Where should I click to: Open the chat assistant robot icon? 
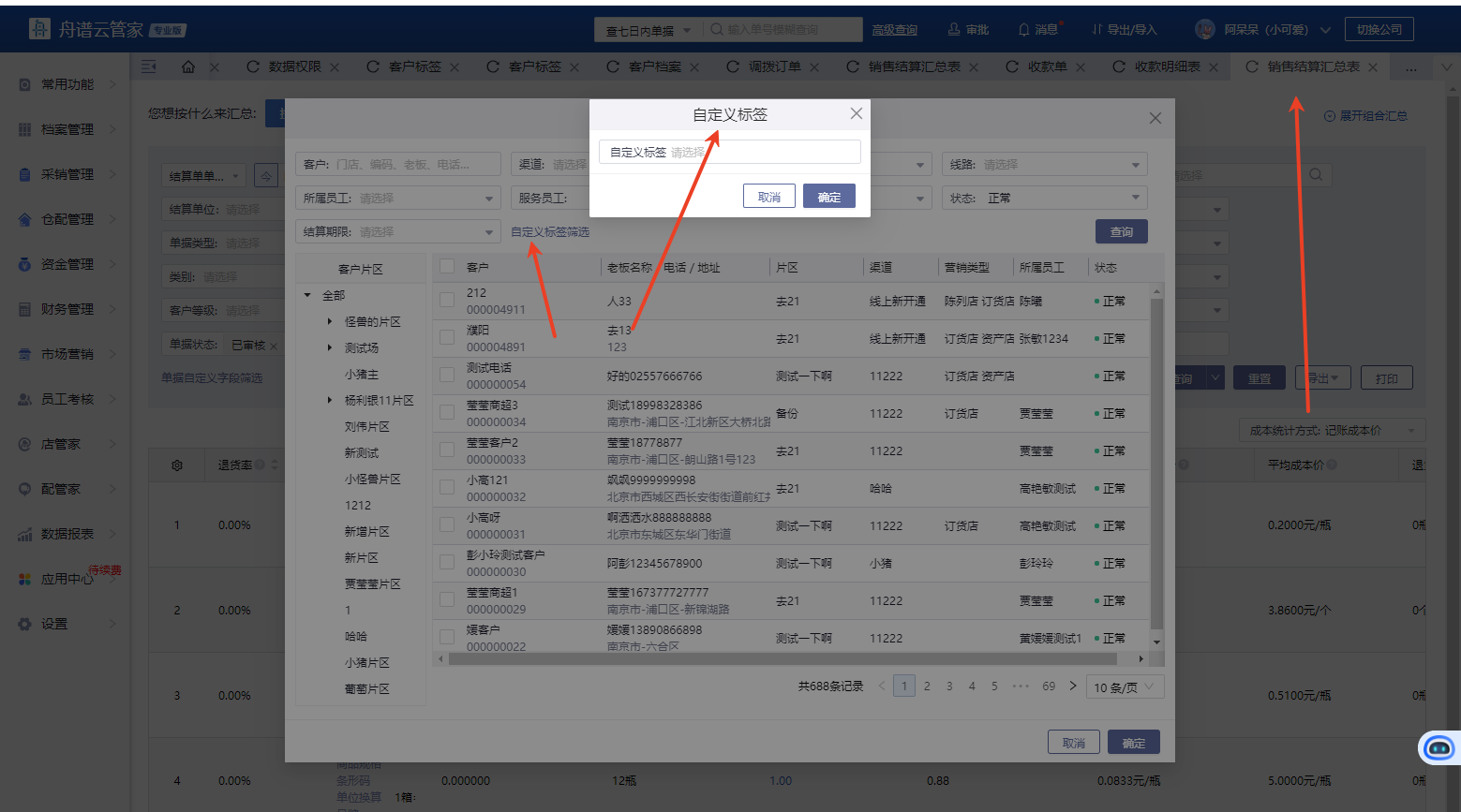1439,747
